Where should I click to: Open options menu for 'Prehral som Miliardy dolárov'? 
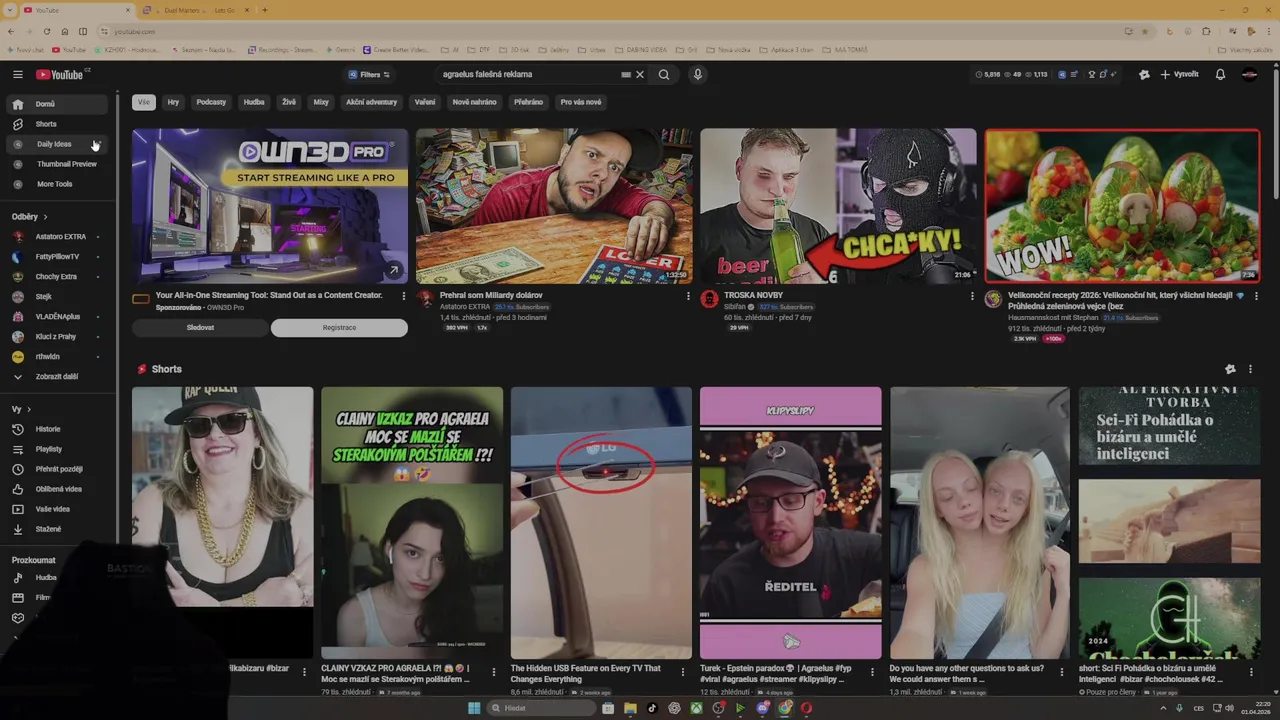[x=688, y=296]
